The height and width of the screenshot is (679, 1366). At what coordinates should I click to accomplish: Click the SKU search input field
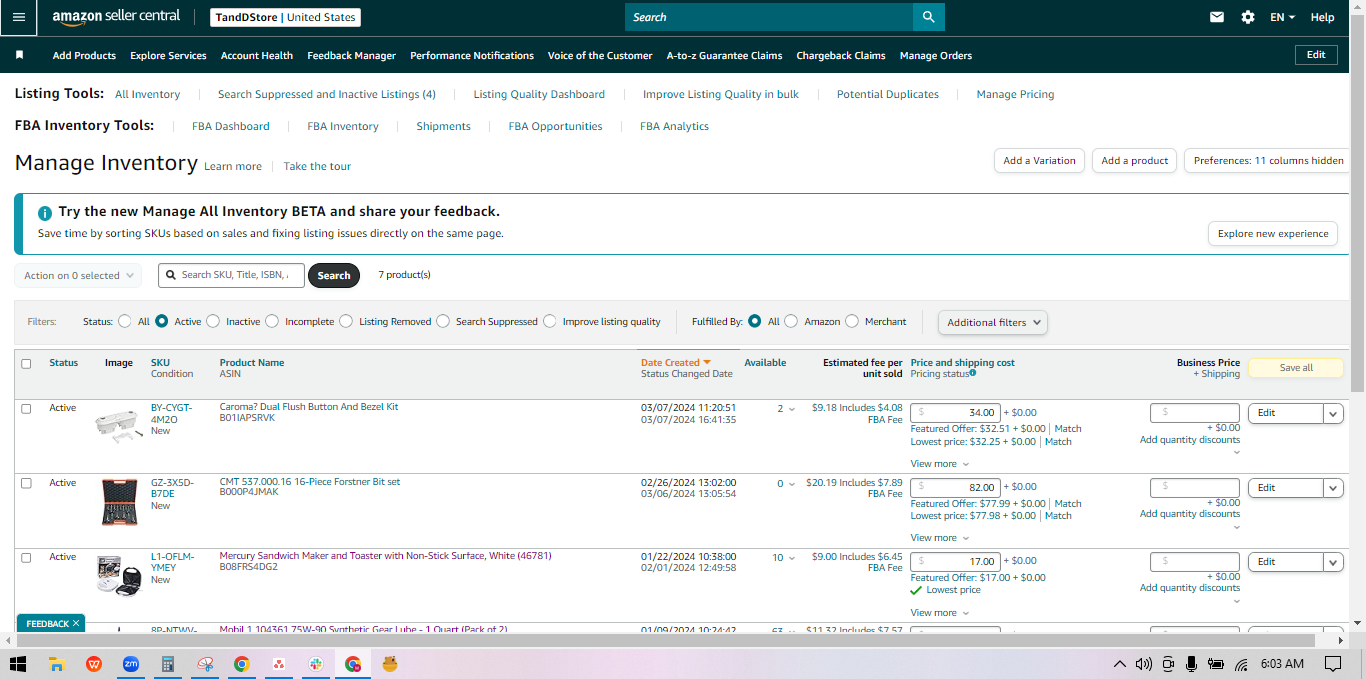[x=231, y=275]
